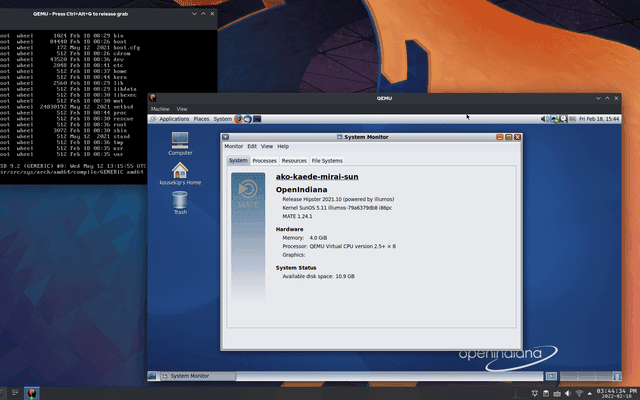Open the Help menu in System Monitor

283,146
